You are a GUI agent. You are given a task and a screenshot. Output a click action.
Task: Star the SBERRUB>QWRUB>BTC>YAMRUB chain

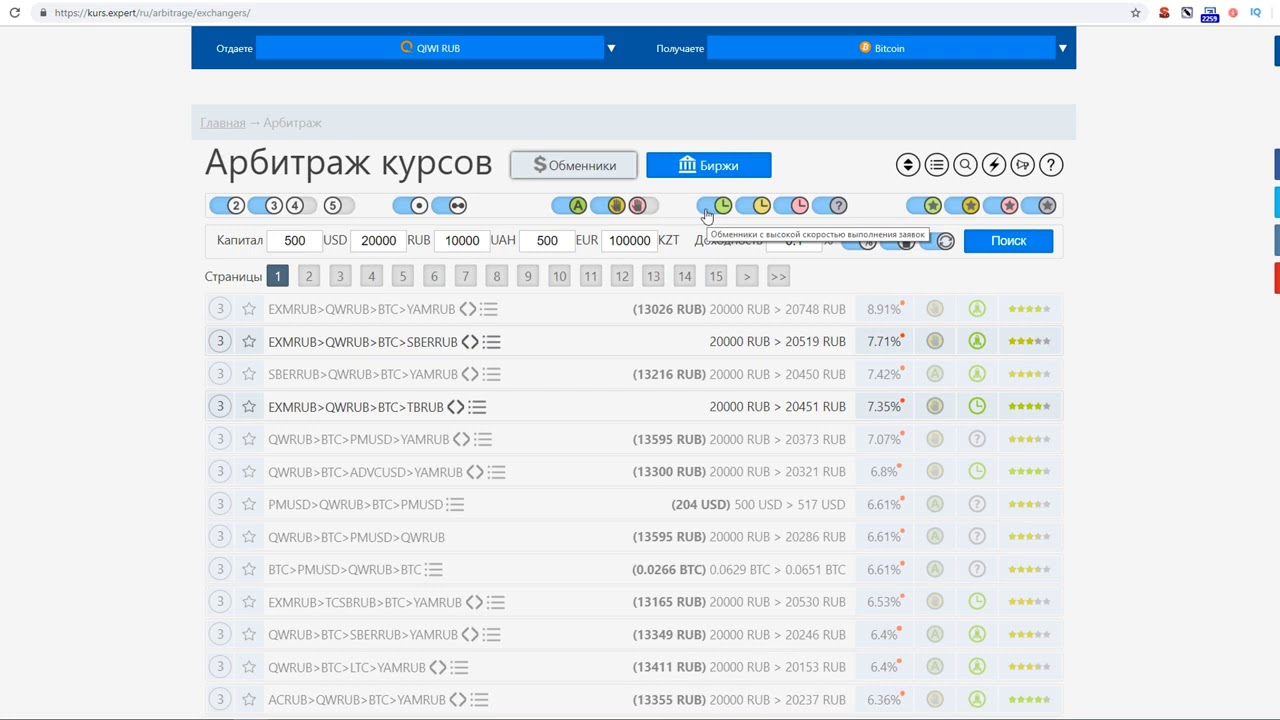coord(249,374)
